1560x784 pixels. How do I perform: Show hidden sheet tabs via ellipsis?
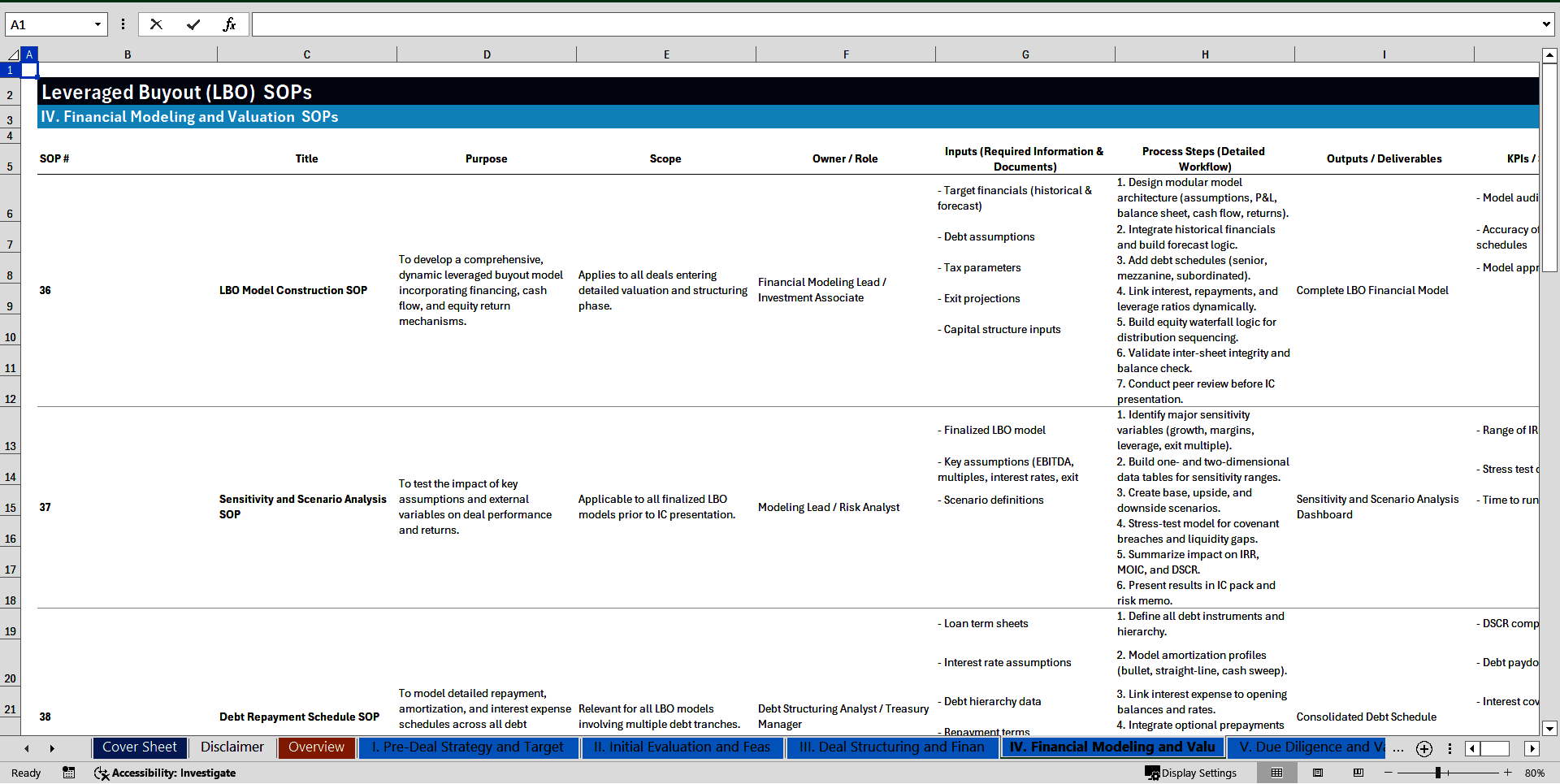[x=1397, y=749]
